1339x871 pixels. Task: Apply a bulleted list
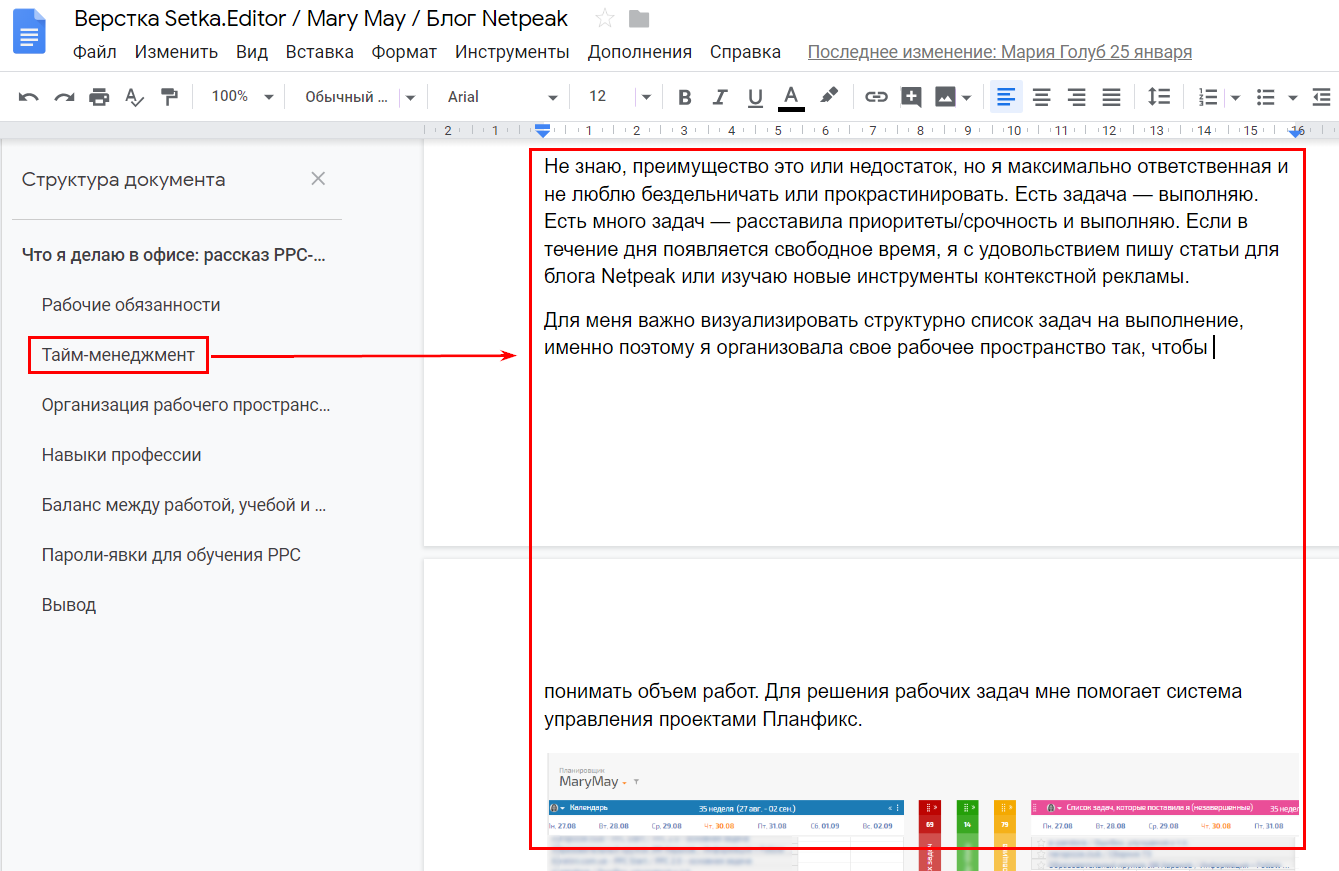pyautogui.click(x=1266, y=97)
